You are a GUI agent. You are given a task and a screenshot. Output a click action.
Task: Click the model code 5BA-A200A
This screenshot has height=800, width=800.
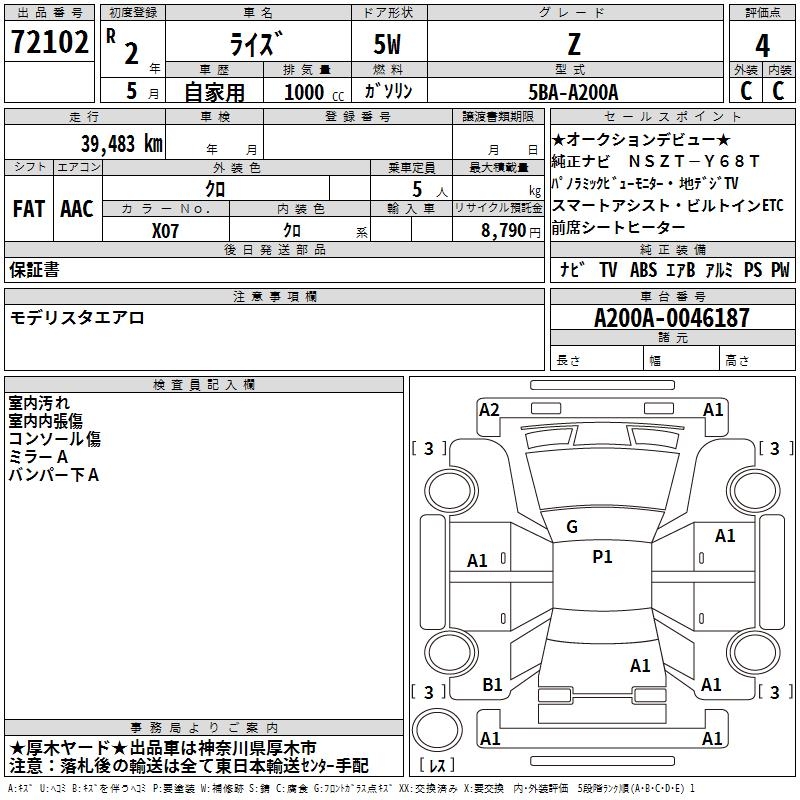(573, 92)
